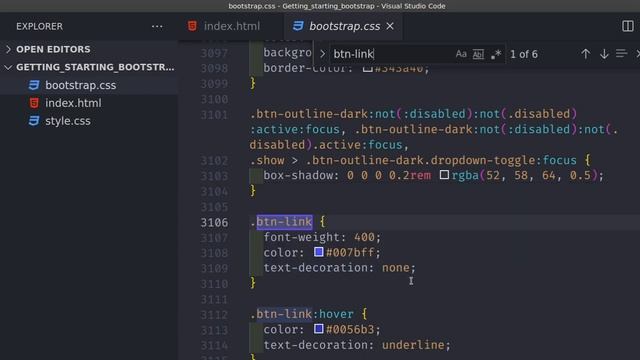
Task: Open the Explorer more actions ellipsis
Action: (x=157, y=27)
